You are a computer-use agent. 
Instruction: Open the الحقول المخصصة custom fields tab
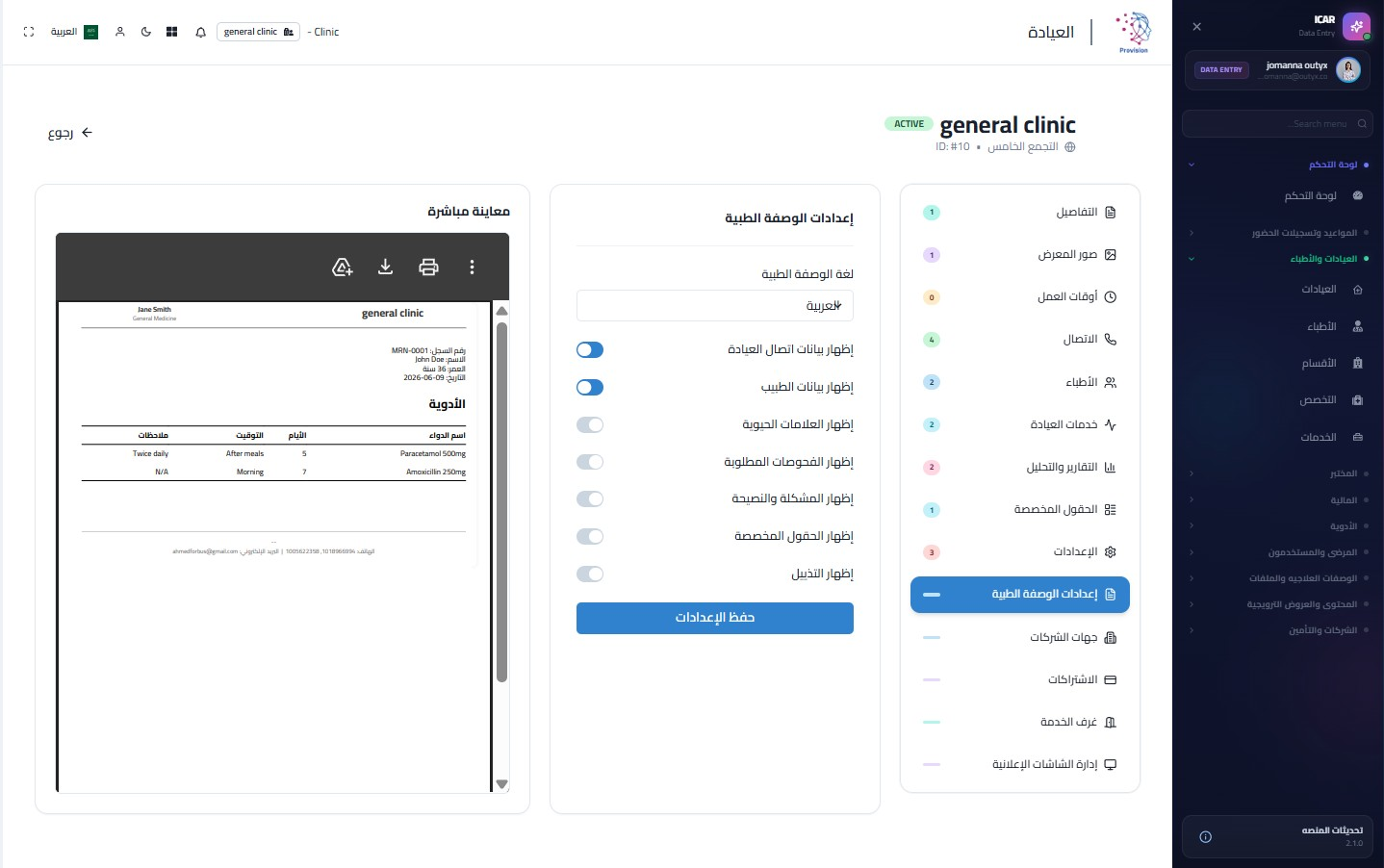[x=1020, y=510]
